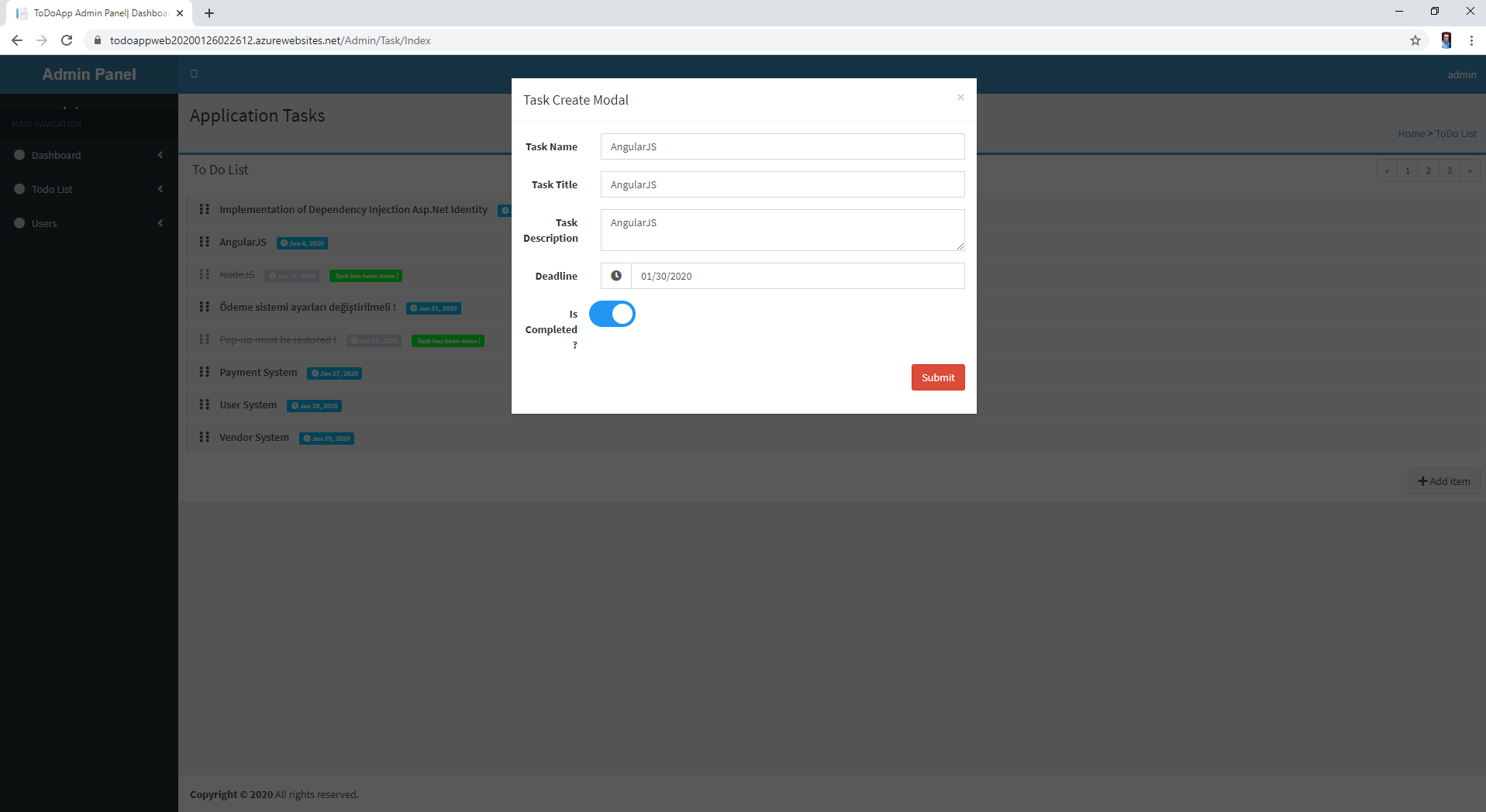Open the Chrome three-dot menu

click(x=1471, y=40)
